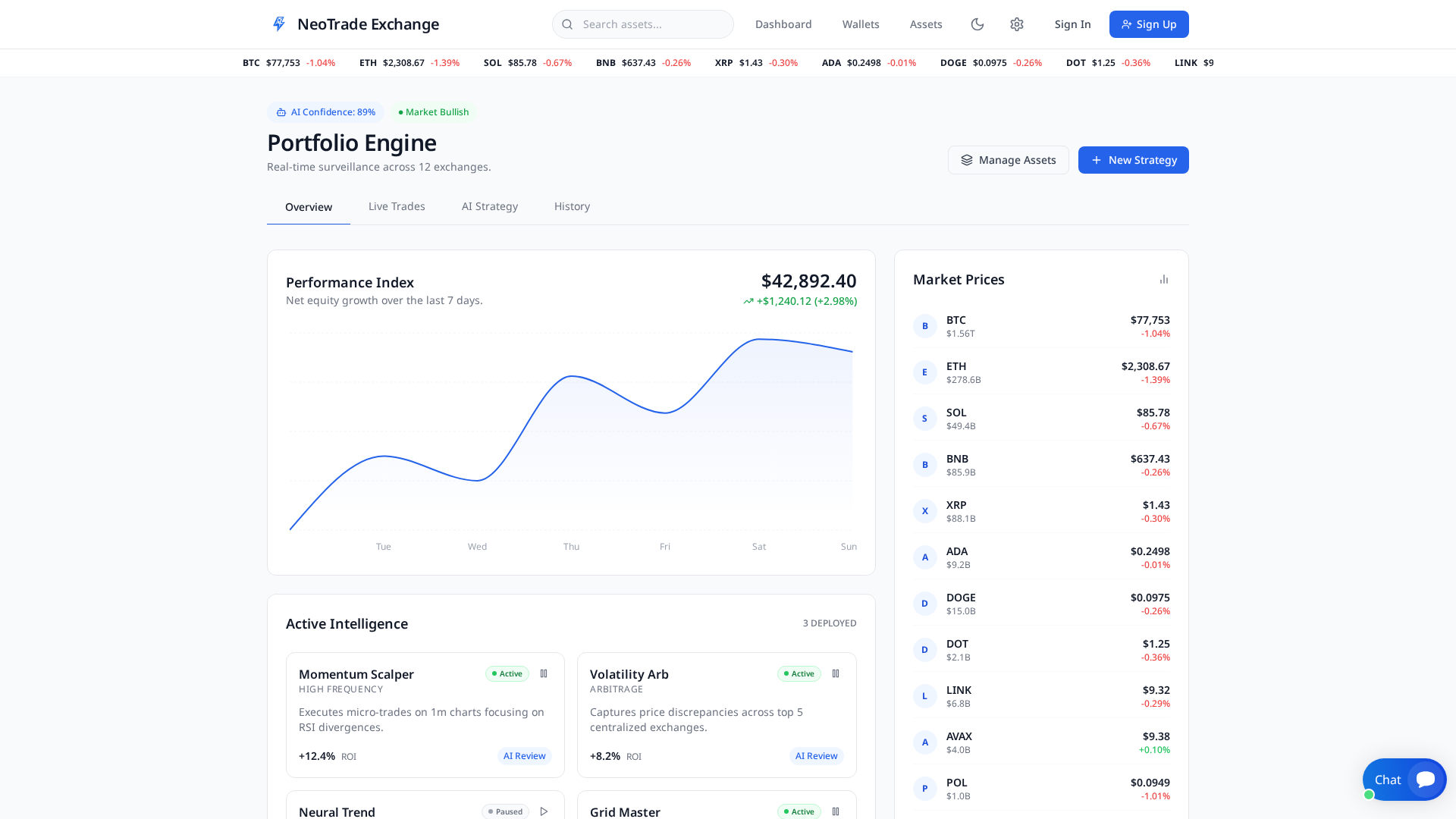
Task: Click the Thu label on the chart axis
Action: tap(571, 547)
